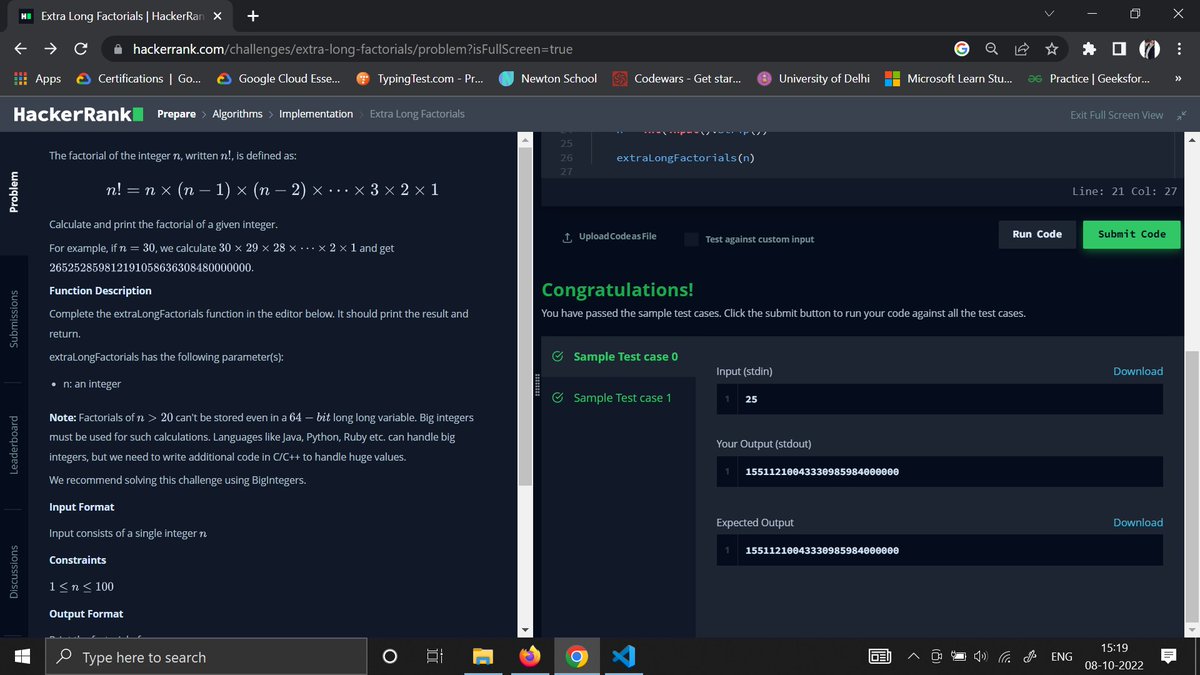Viewport: 1200px width, 675px height.
Task: Open the Submissions side tab
Action: pyautogui.click(x=14, y=318)
